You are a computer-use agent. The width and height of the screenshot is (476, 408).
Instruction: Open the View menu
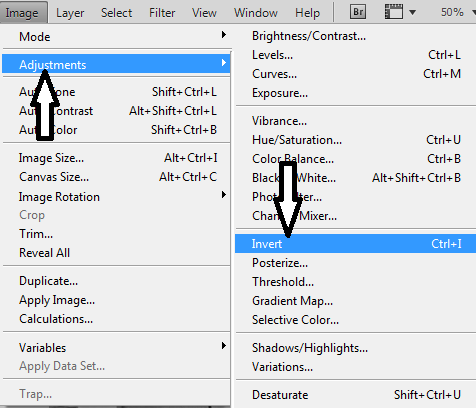[x=204, y=13]
